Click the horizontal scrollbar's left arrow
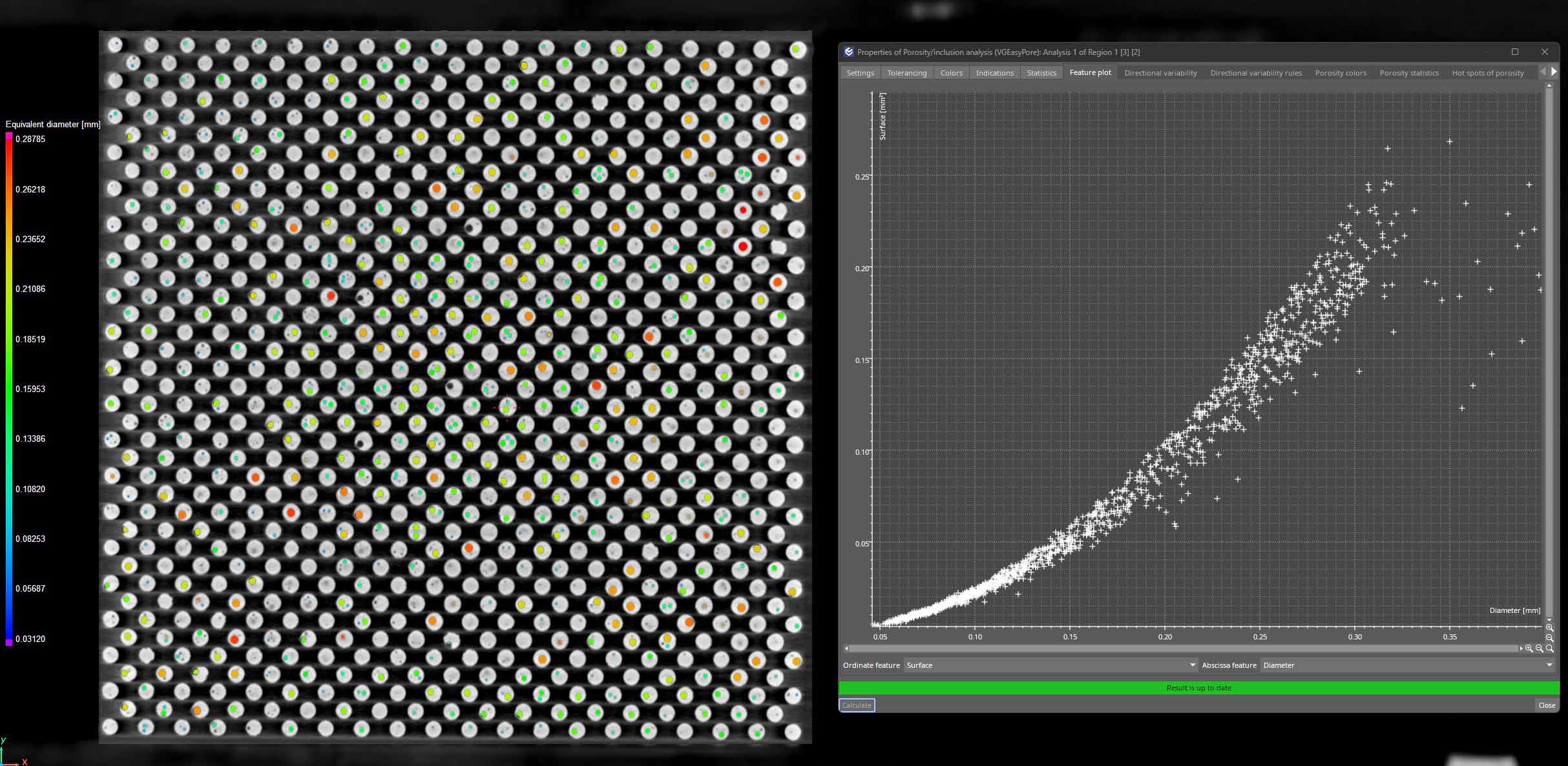 [x=846, y=648]
